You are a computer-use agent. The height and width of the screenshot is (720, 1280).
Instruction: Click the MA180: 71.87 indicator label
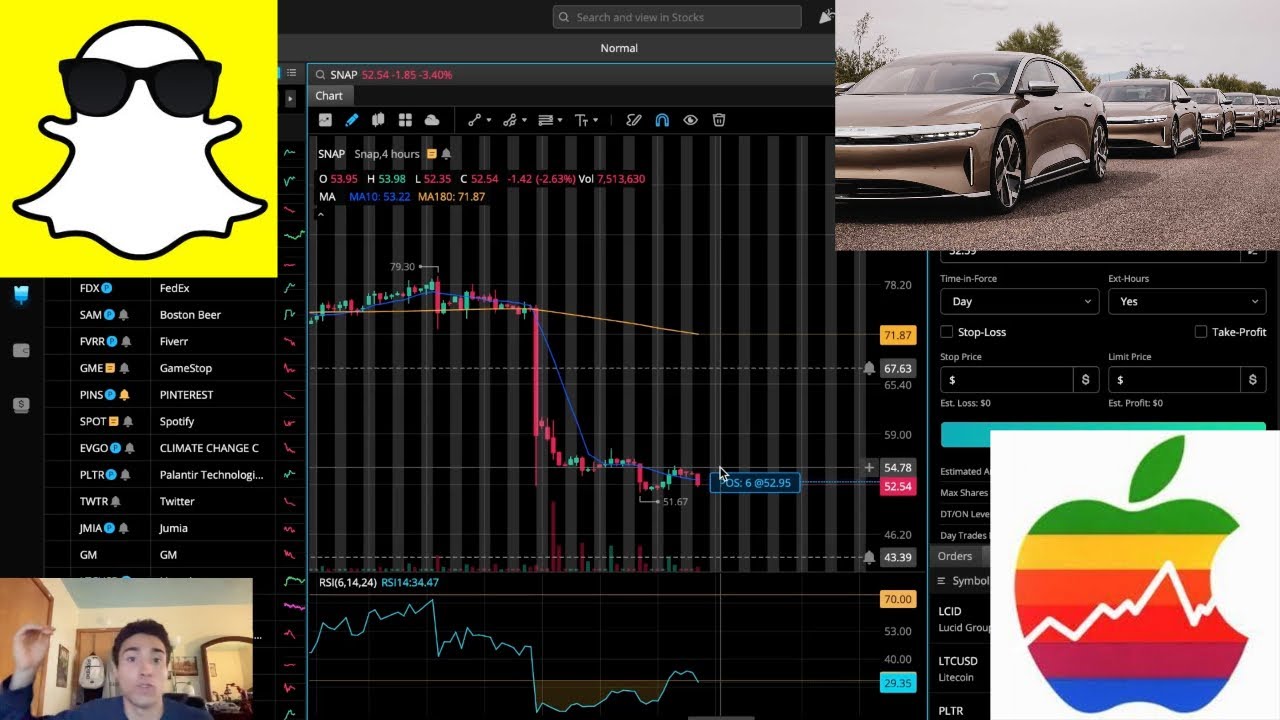(451, 197)
